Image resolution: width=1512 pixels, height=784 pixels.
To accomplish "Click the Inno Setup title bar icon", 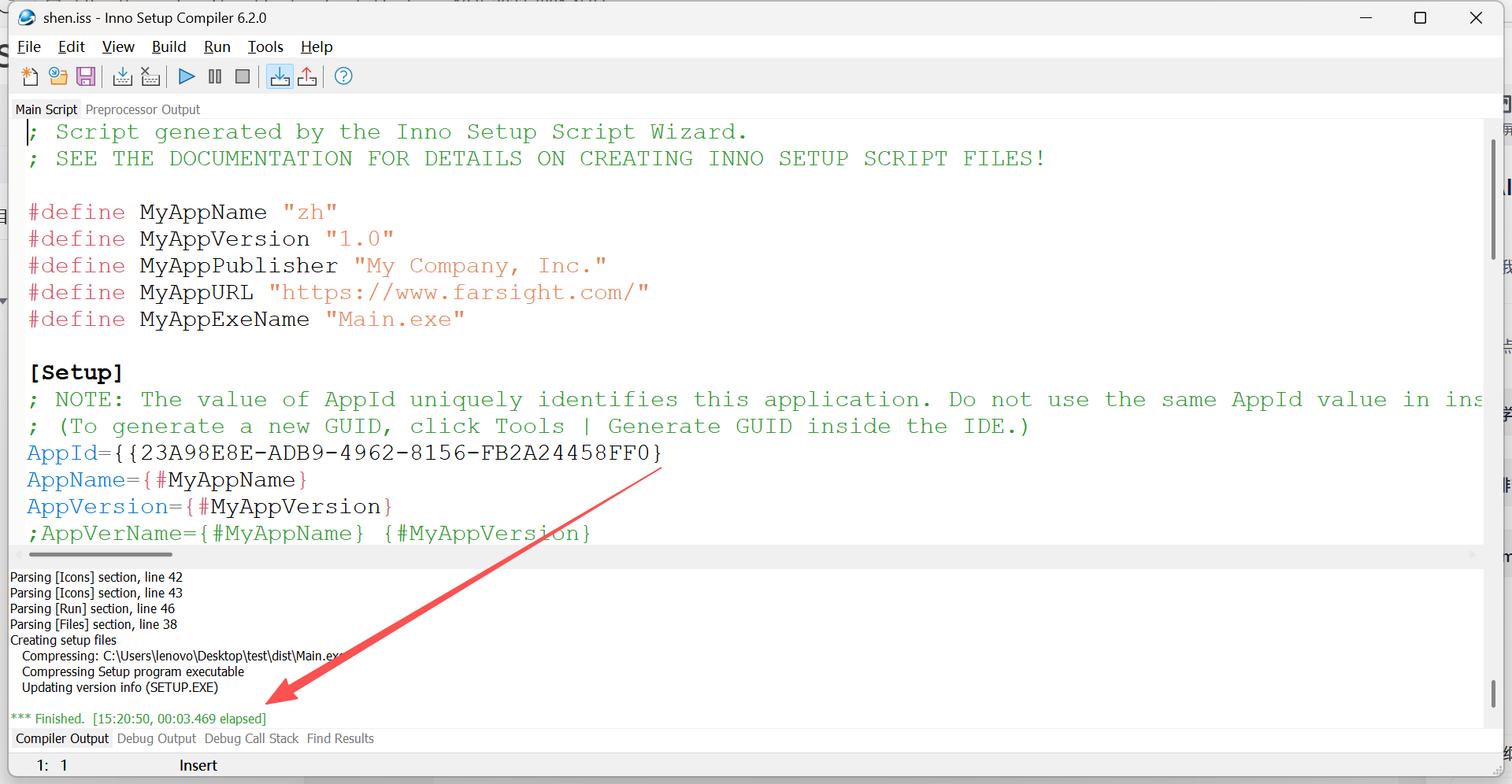I will pyautogui.click(x=27, y=17).
